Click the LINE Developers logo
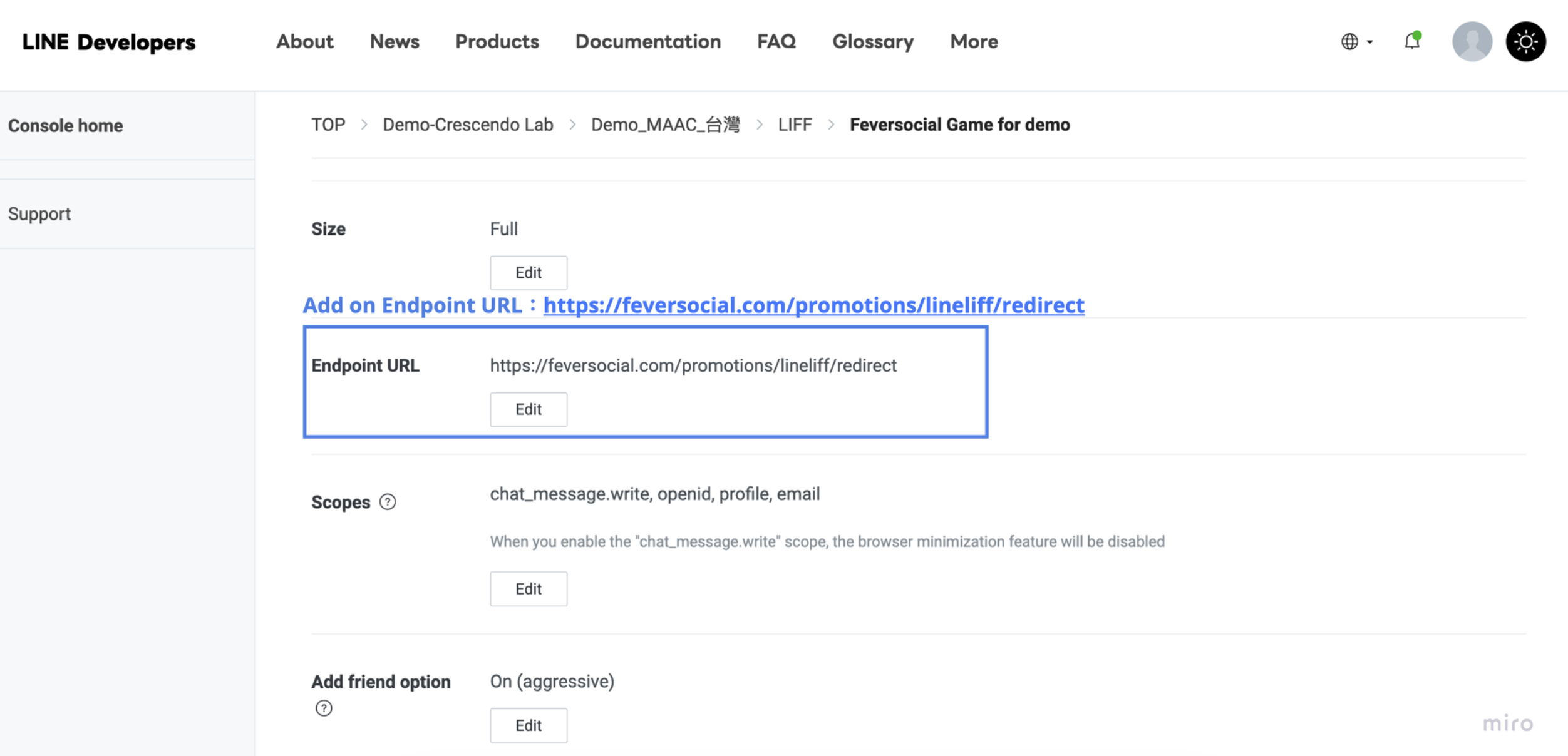Image resolution: width=1568 pixels, height=756 pixels. (109, 42)
